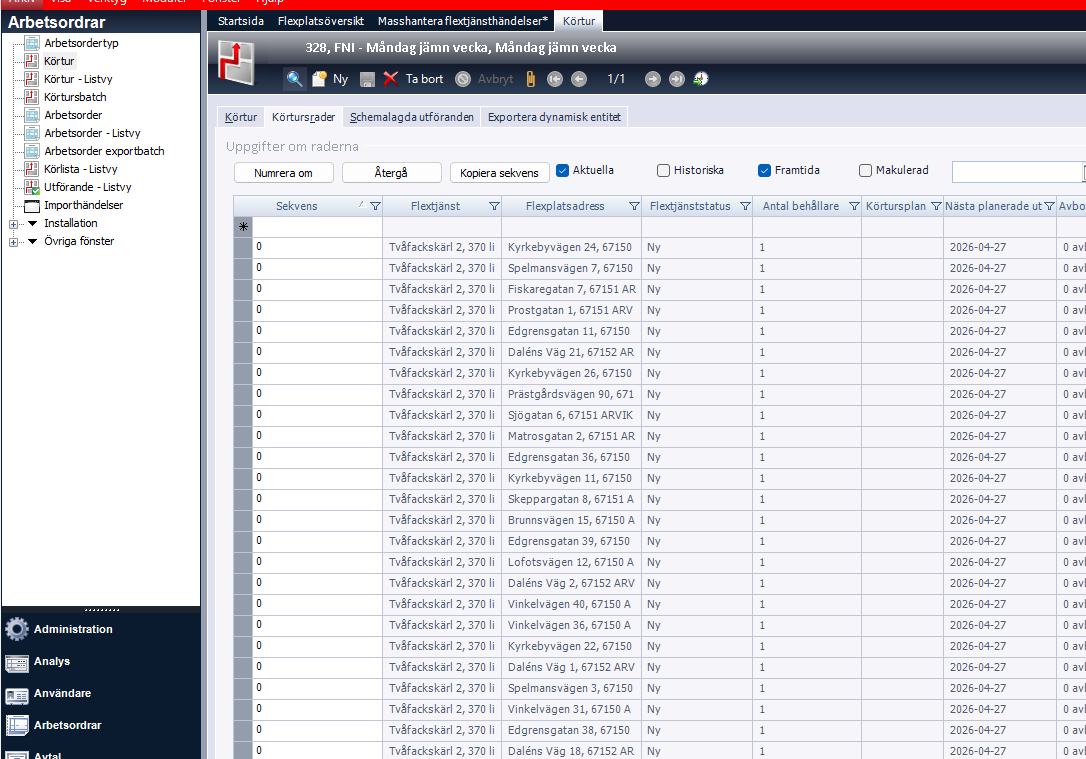This screenshot has height=759, width=1086.
Task: Click the text field beside Makulerad
Action: 1016,172
